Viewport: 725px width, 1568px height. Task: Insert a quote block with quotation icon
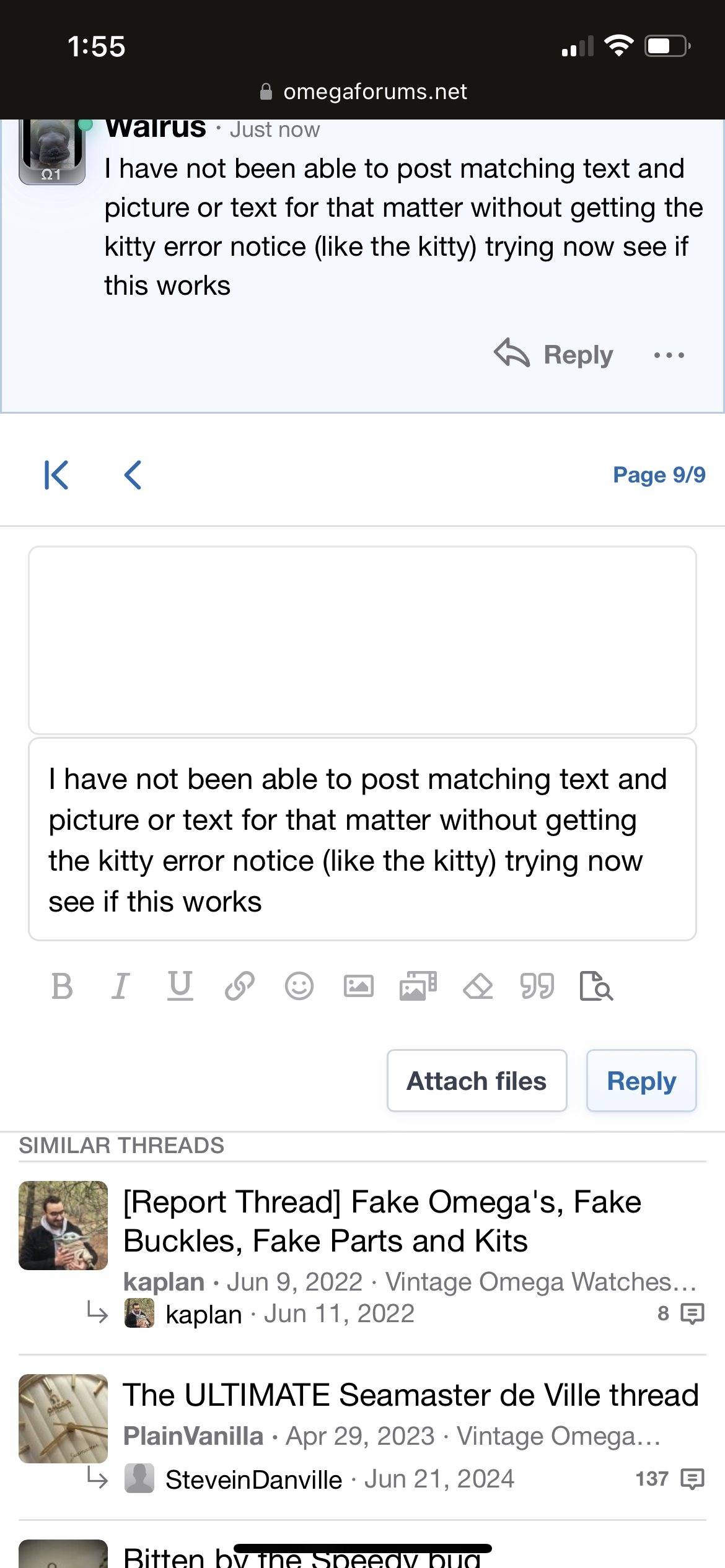pyautogui.click(x=537, y=986)
